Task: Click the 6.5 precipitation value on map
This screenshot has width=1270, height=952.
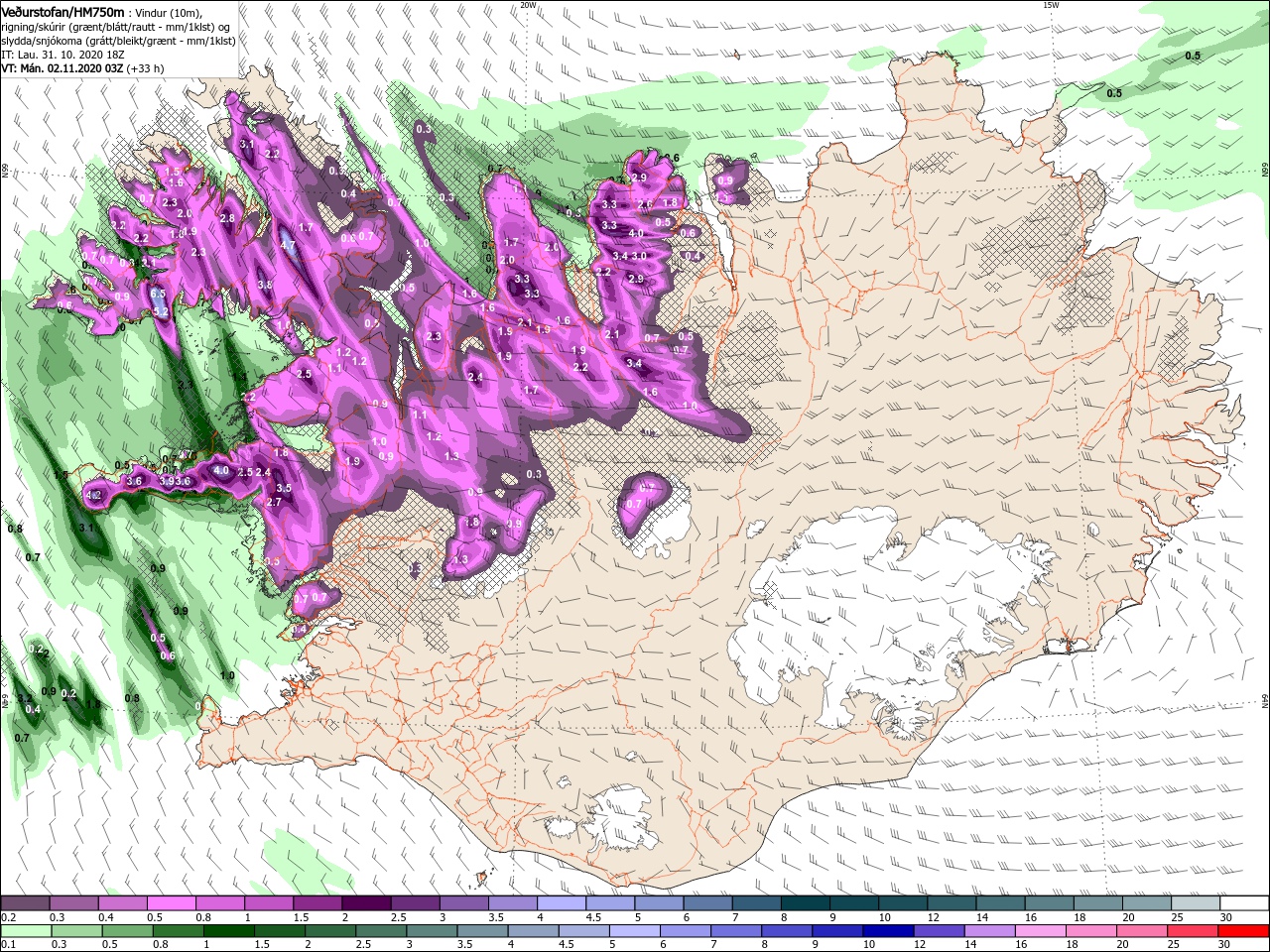Action: click(157, 295)
